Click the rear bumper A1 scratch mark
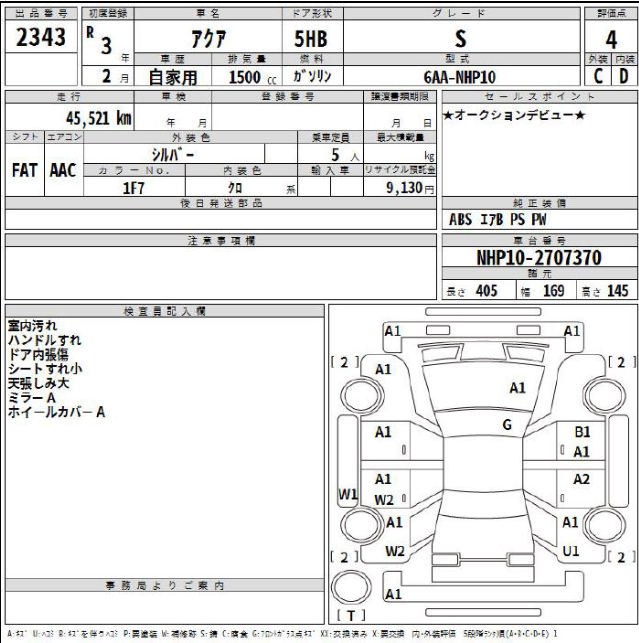 pyautogui.click(x=393, y=594)
